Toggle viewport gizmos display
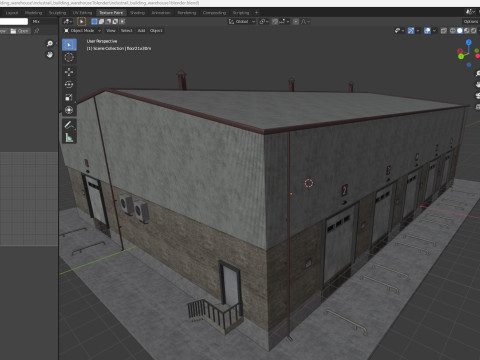 pos(411,31)
